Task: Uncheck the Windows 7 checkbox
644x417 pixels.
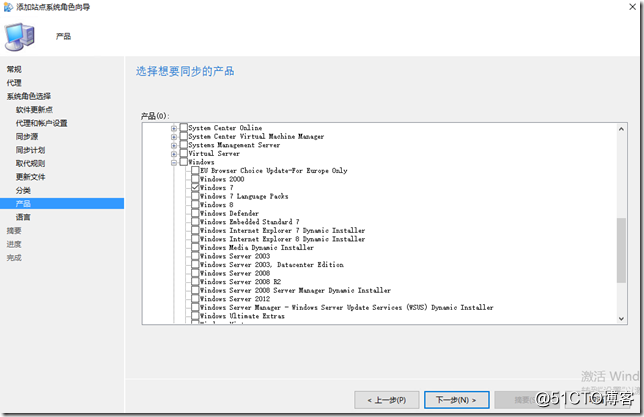Action: click(195, 187)
